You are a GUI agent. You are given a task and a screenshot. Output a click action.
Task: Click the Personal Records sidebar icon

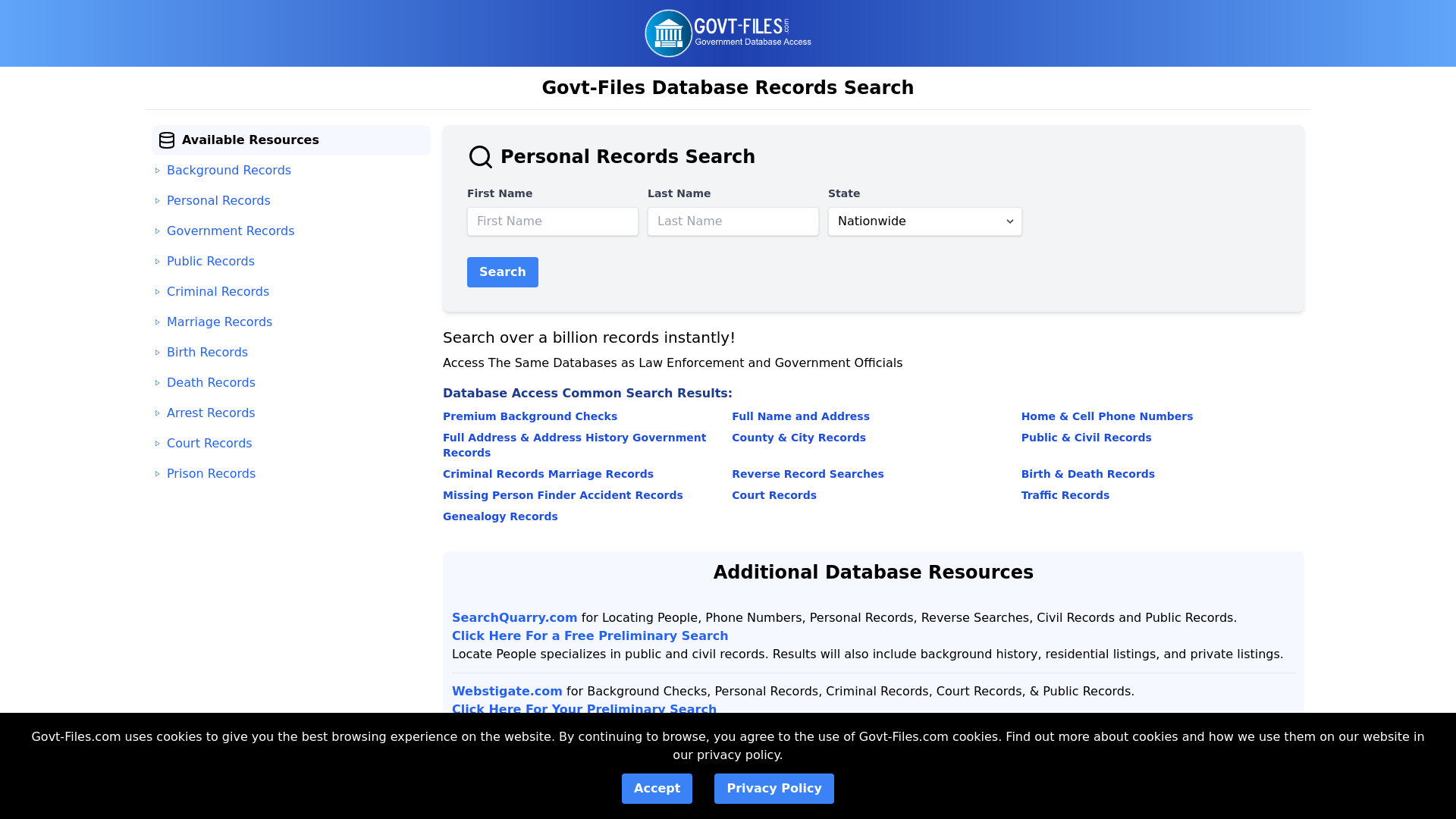click(x=157, y=200)
